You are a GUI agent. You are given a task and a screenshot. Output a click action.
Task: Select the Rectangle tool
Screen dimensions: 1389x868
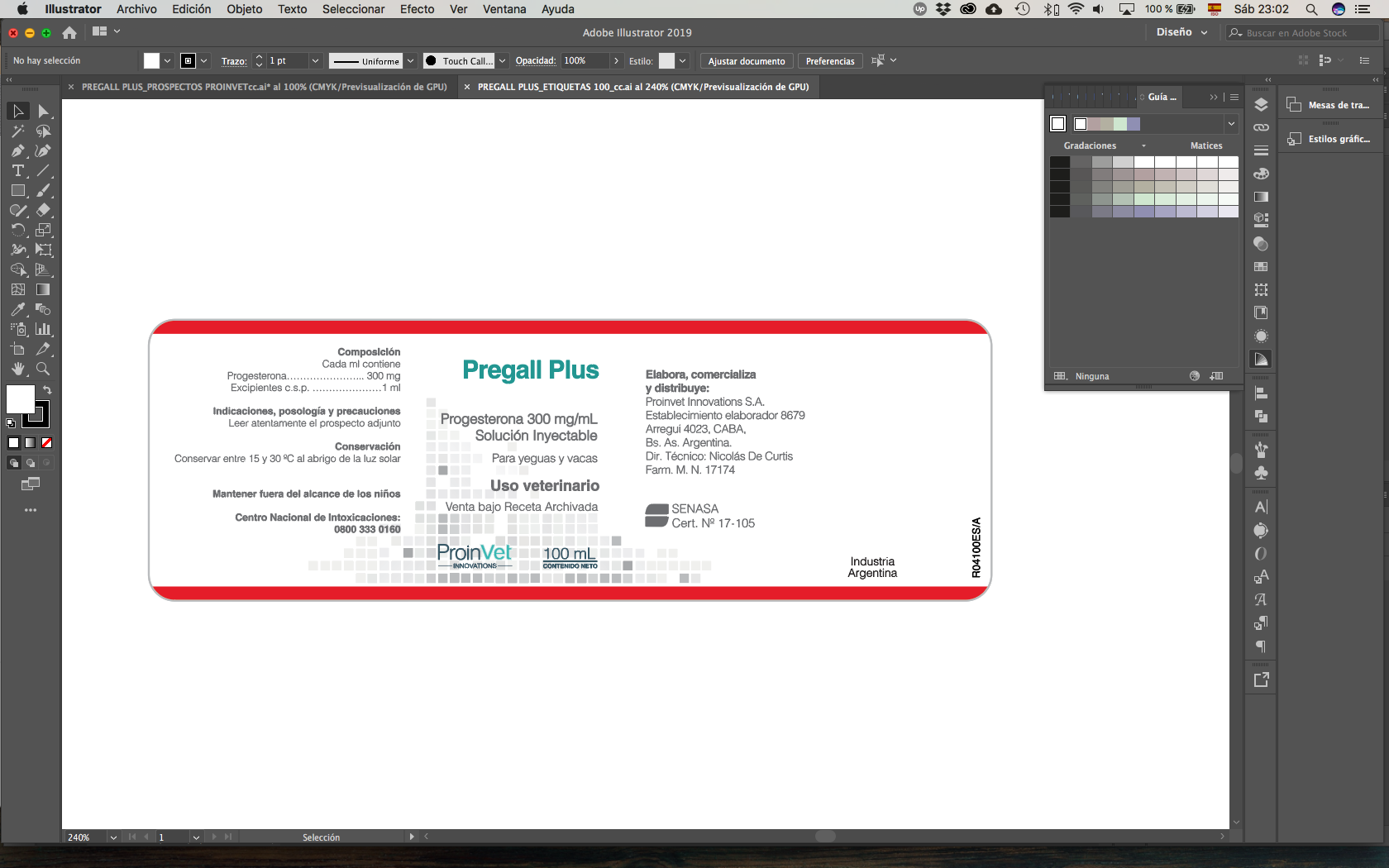click(x=18, y=190)
